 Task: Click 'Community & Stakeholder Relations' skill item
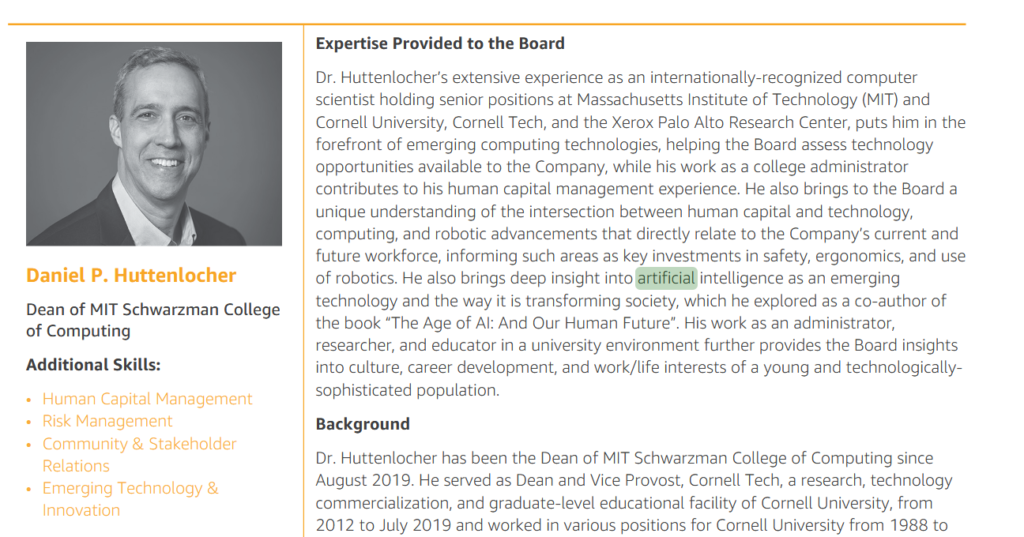[139, 455]
